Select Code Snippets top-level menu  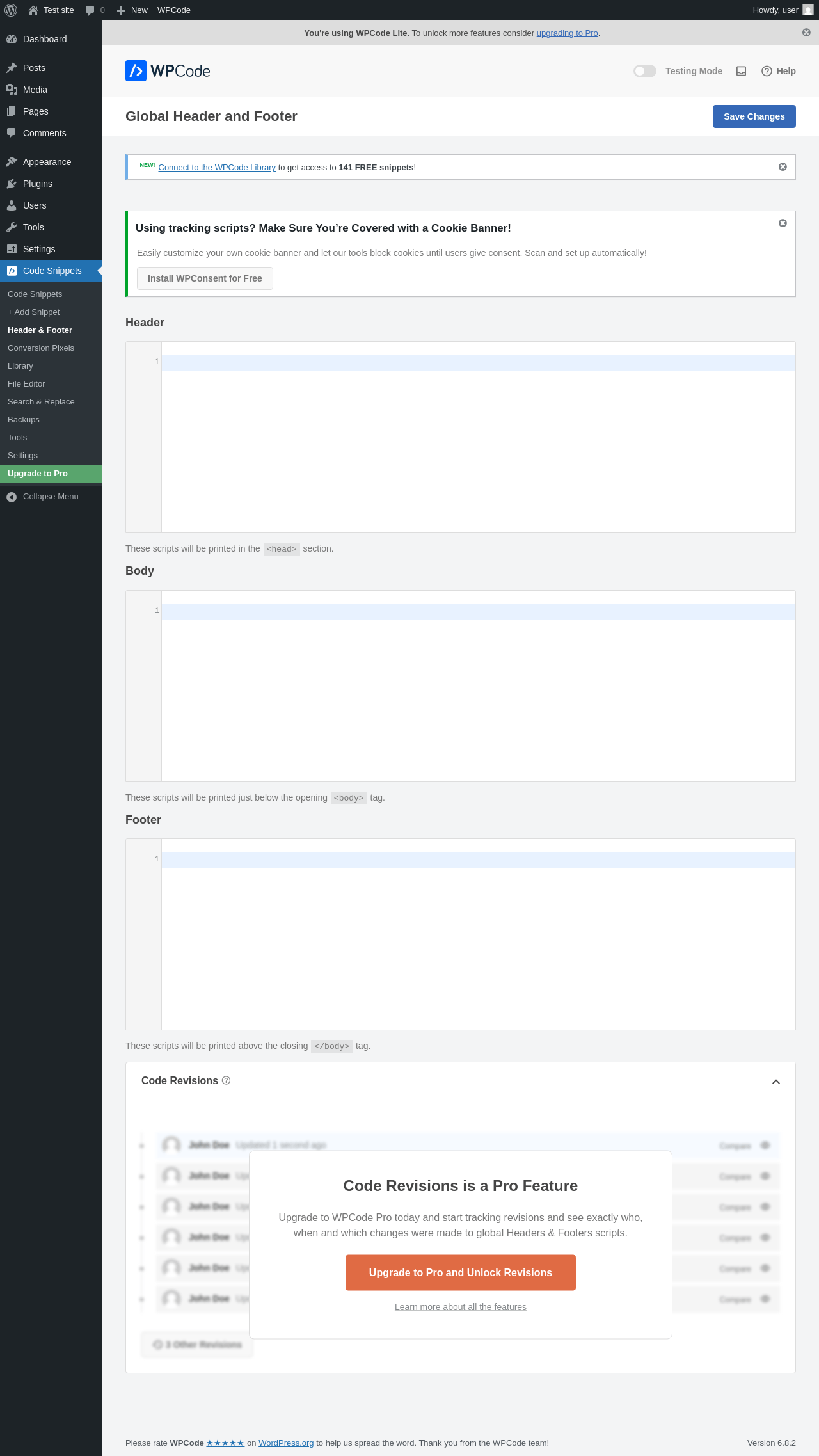tap(51, 271)
